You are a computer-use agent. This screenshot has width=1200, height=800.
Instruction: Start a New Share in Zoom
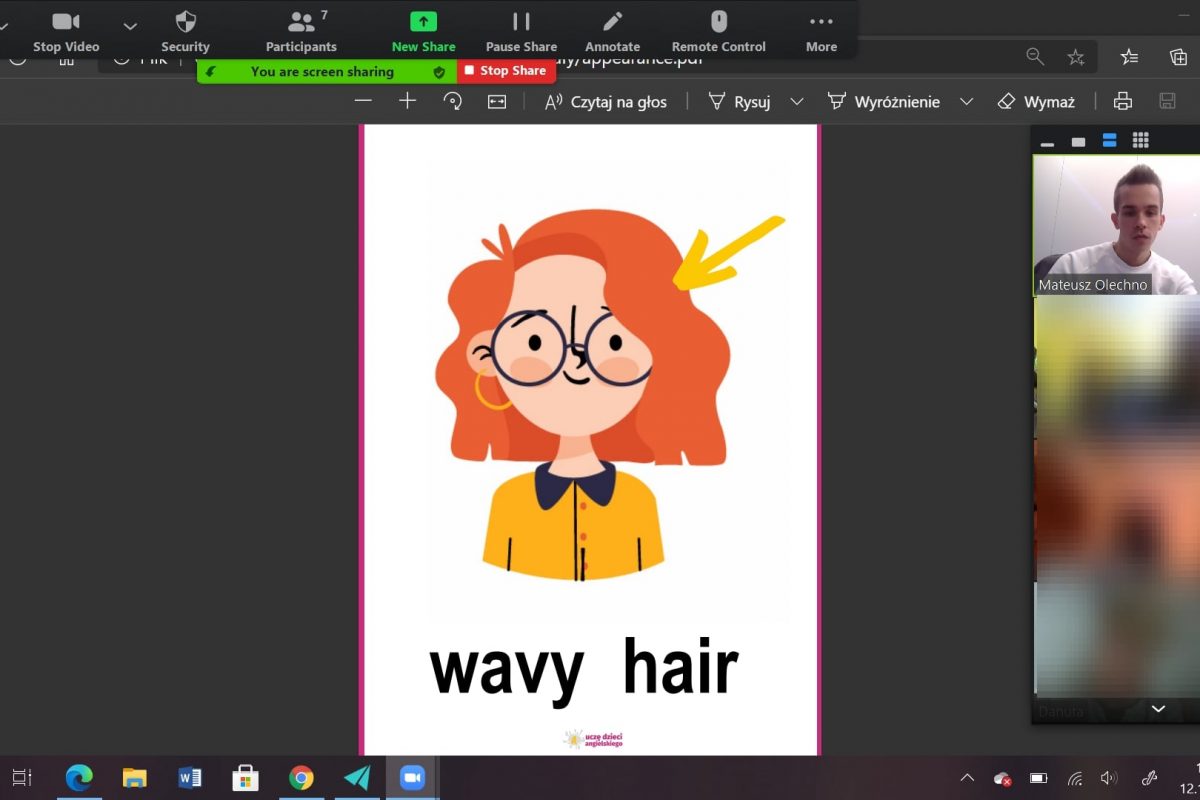(424, 32)
